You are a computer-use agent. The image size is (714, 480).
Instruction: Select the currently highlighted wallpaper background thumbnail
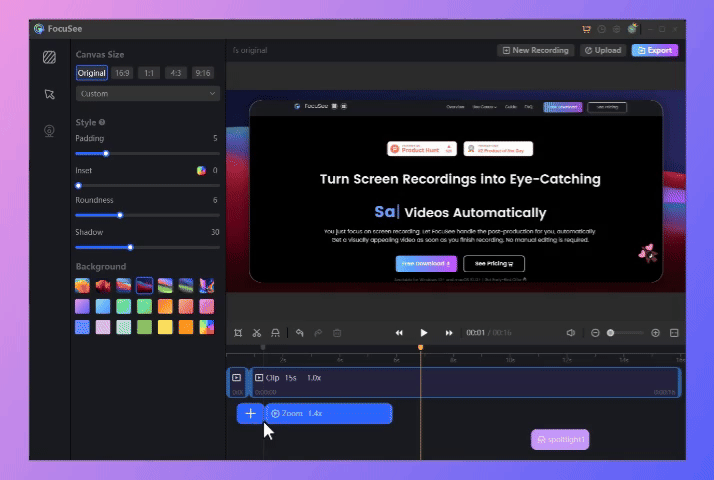144,286
